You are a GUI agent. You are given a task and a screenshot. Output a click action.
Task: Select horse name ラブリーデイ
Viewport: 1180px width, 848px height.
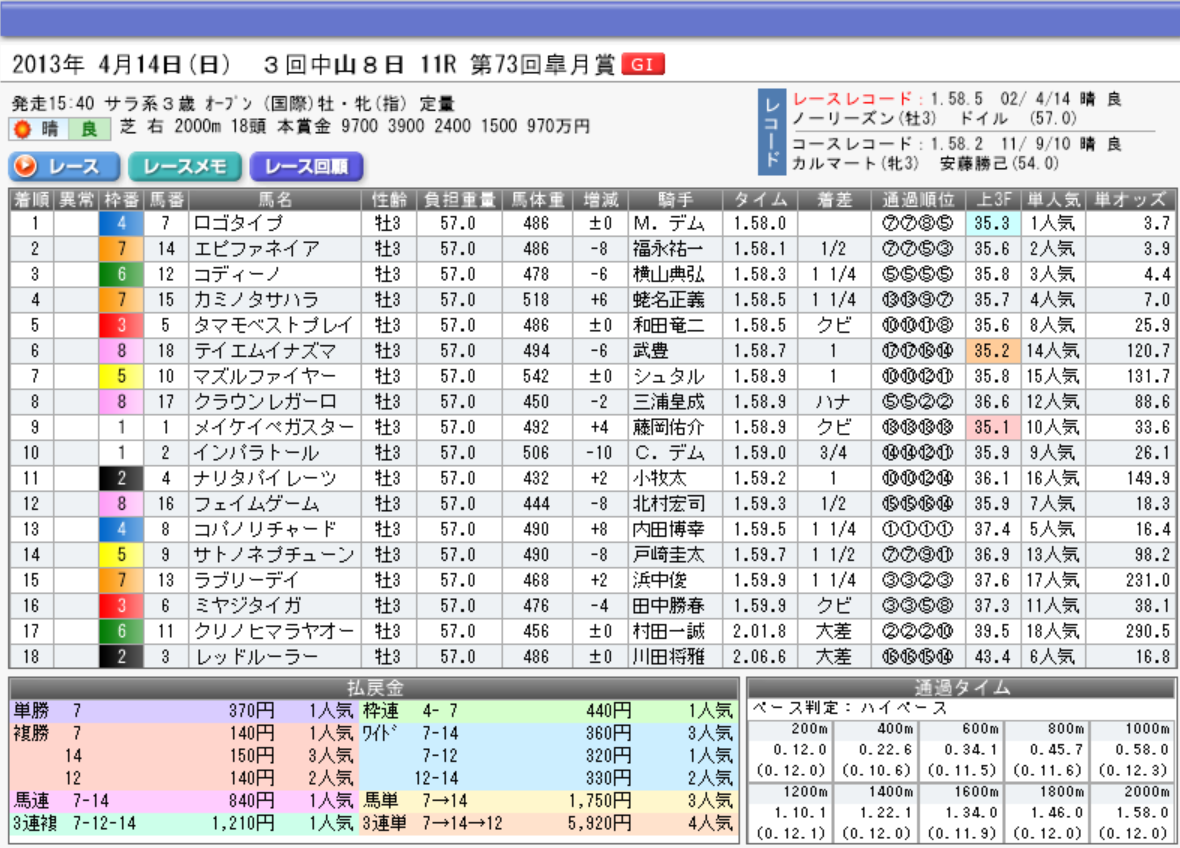click(x=247, y=581)
